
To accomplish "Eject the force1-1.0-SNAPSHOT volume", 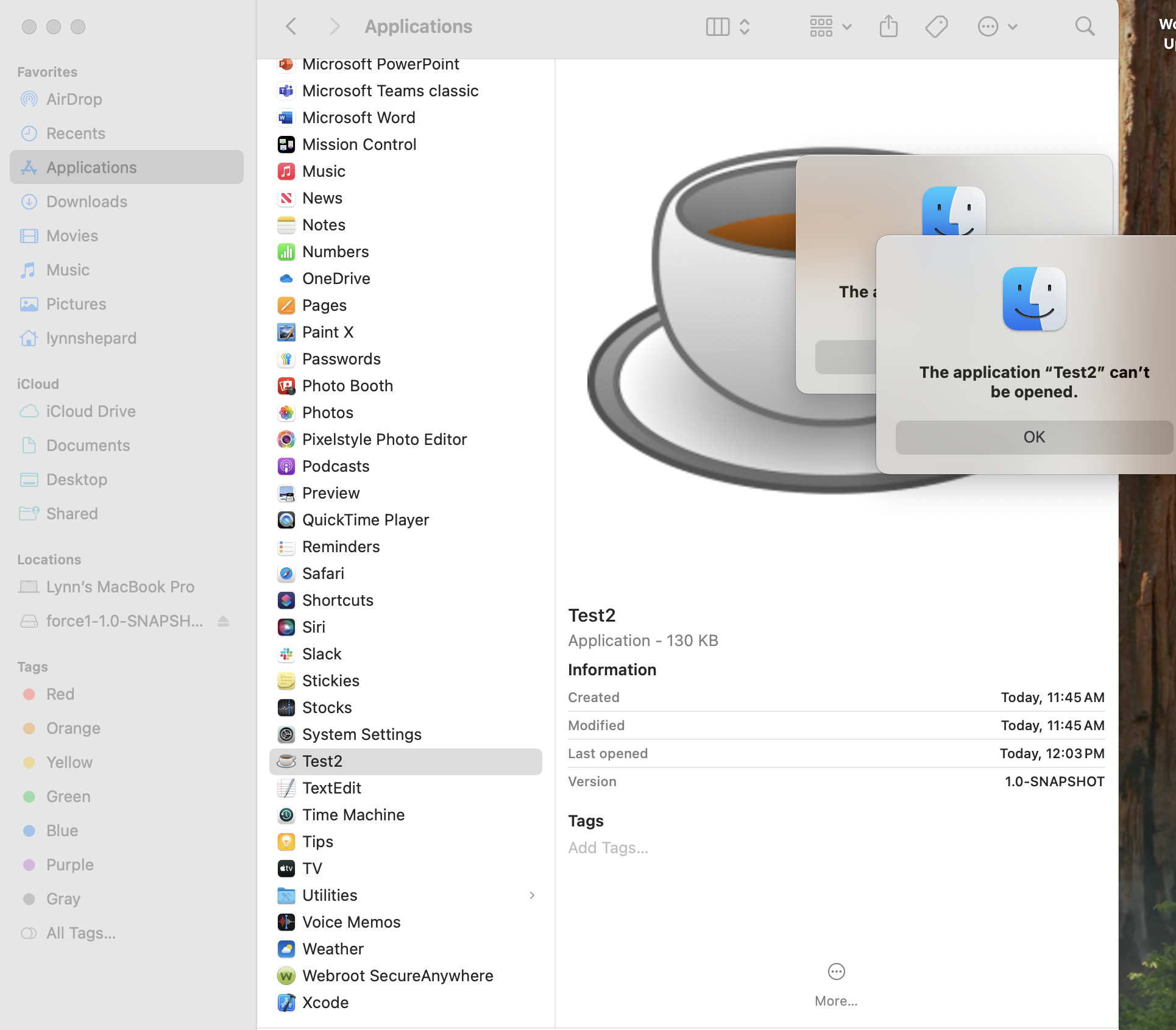I will pyautogui.click(x=223, y=620).
